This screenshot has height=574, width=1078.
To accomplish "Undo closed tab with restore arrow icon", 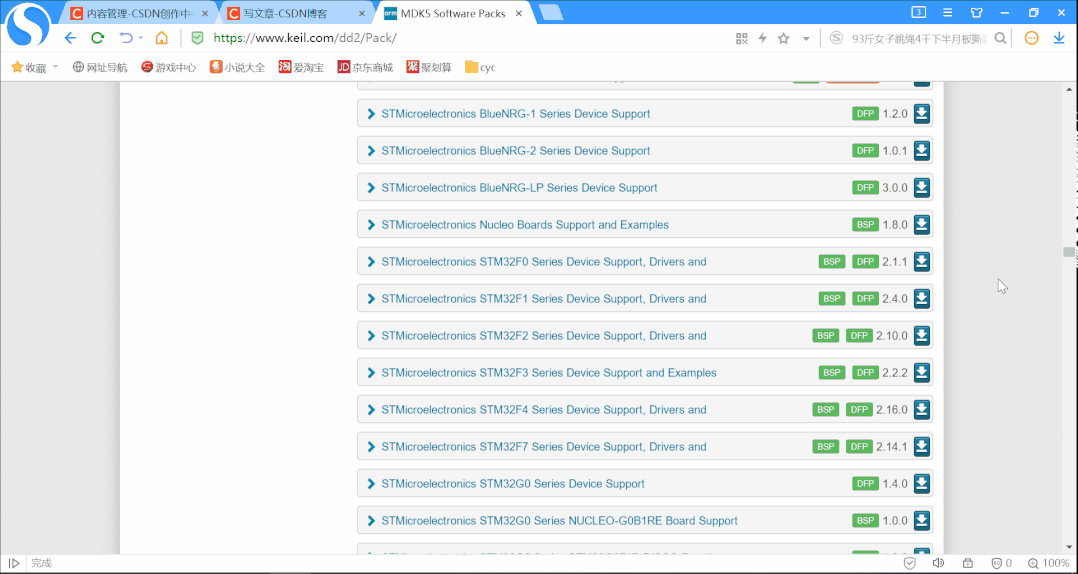I will click(125, 38).
